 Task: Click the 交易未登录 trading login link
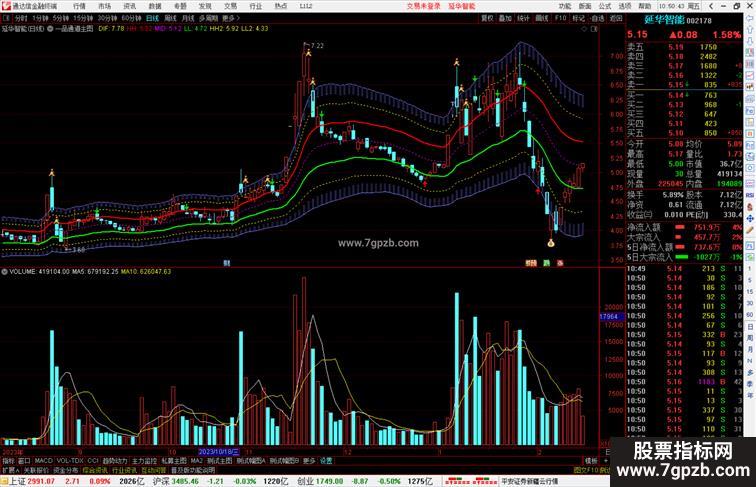coord(423,6)
